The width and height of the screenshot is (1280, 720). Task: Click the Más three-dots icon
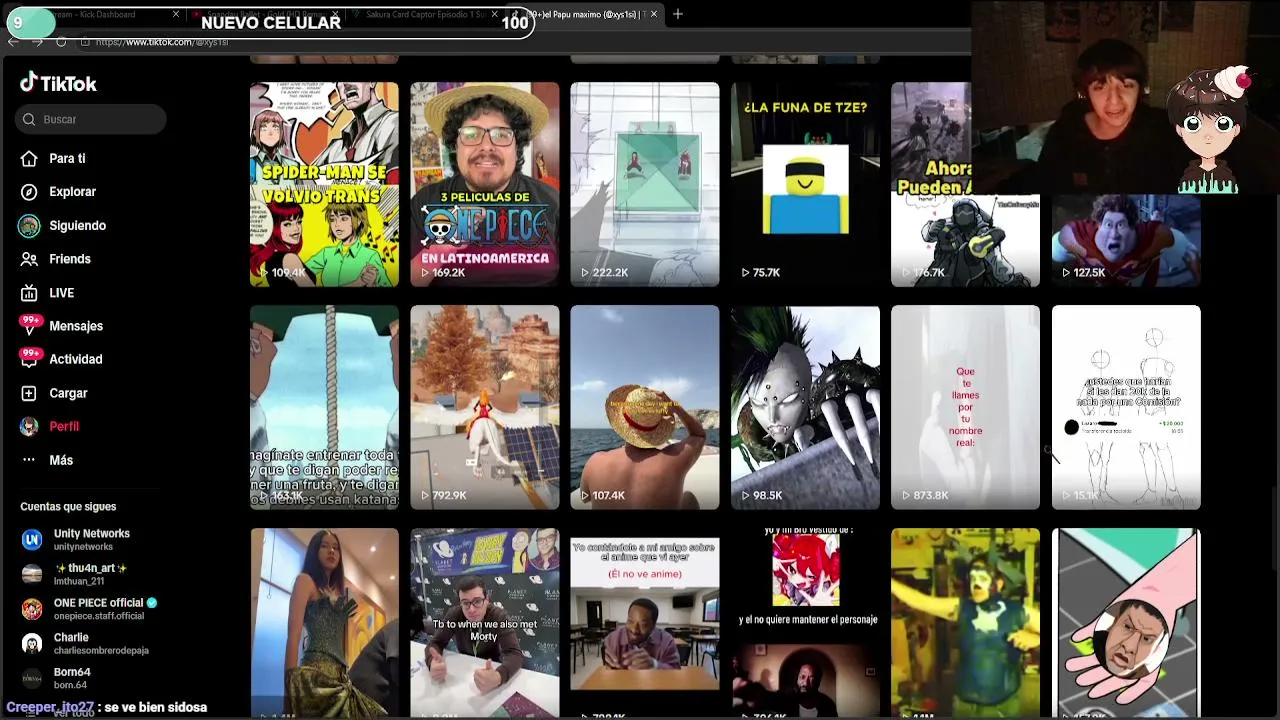coord(29,460)
